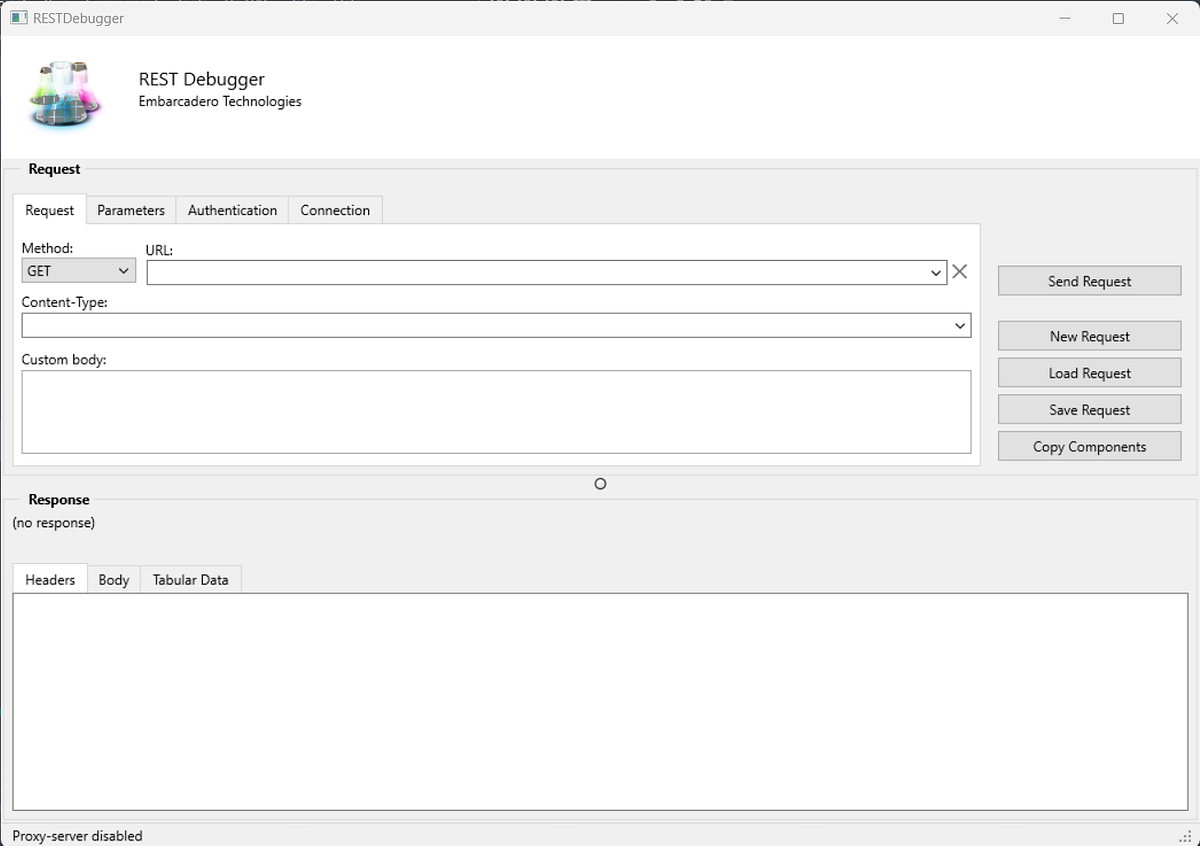The width and height of the screenshot is (1200, 846).
Task: Click the splitter grip between Request and Response
Action: coord(600,483)
